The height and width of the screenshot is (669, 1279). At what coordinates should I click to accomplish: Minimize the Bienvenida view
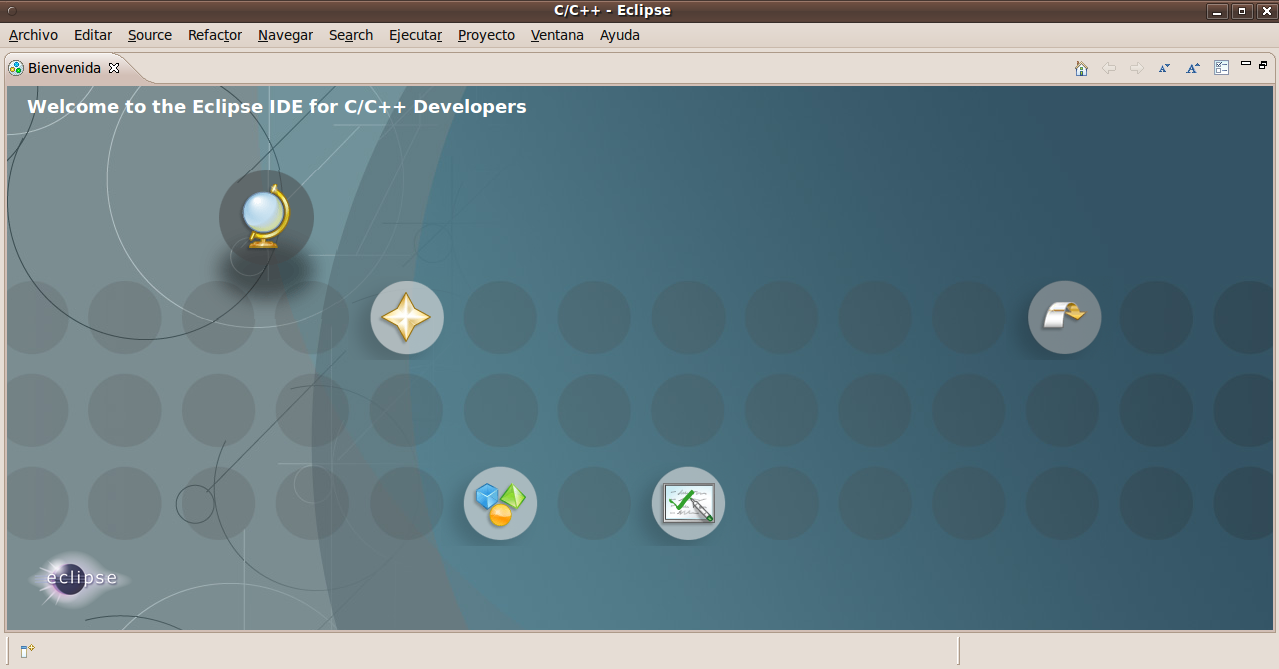pyautogui.click(x=1246, y=64)
